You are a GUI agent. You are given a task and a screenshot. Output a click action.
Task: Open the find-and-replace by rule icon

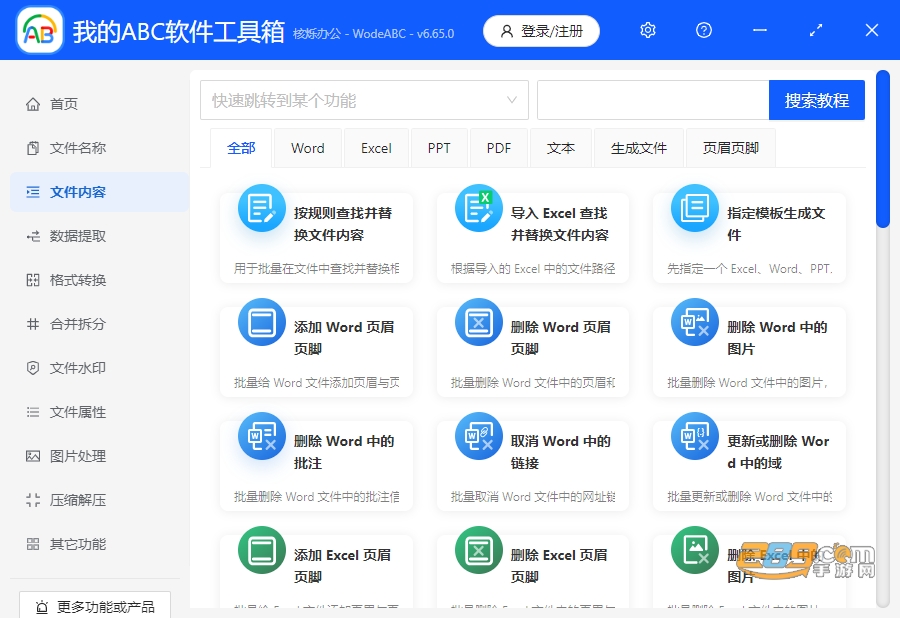pos(262,208)
